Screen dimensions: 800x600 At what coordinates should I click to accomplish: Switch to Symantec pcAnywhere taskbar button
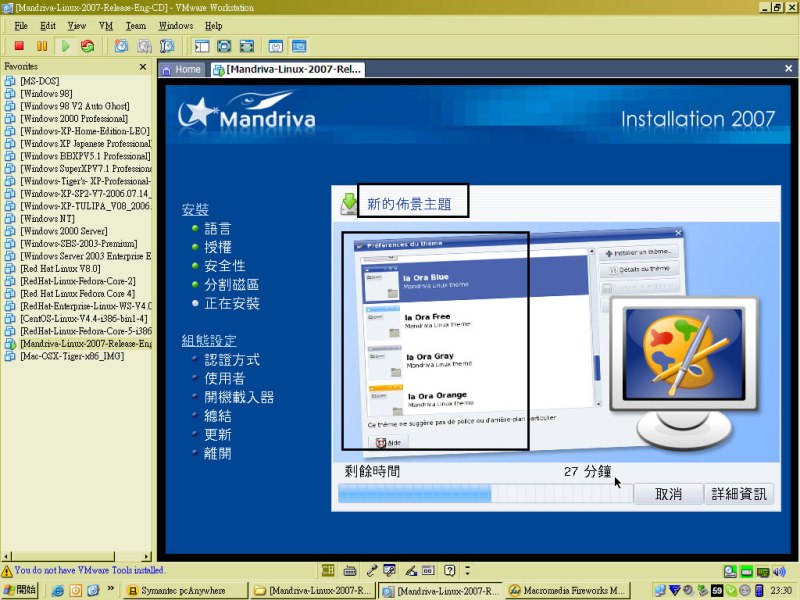coord(185,590)
